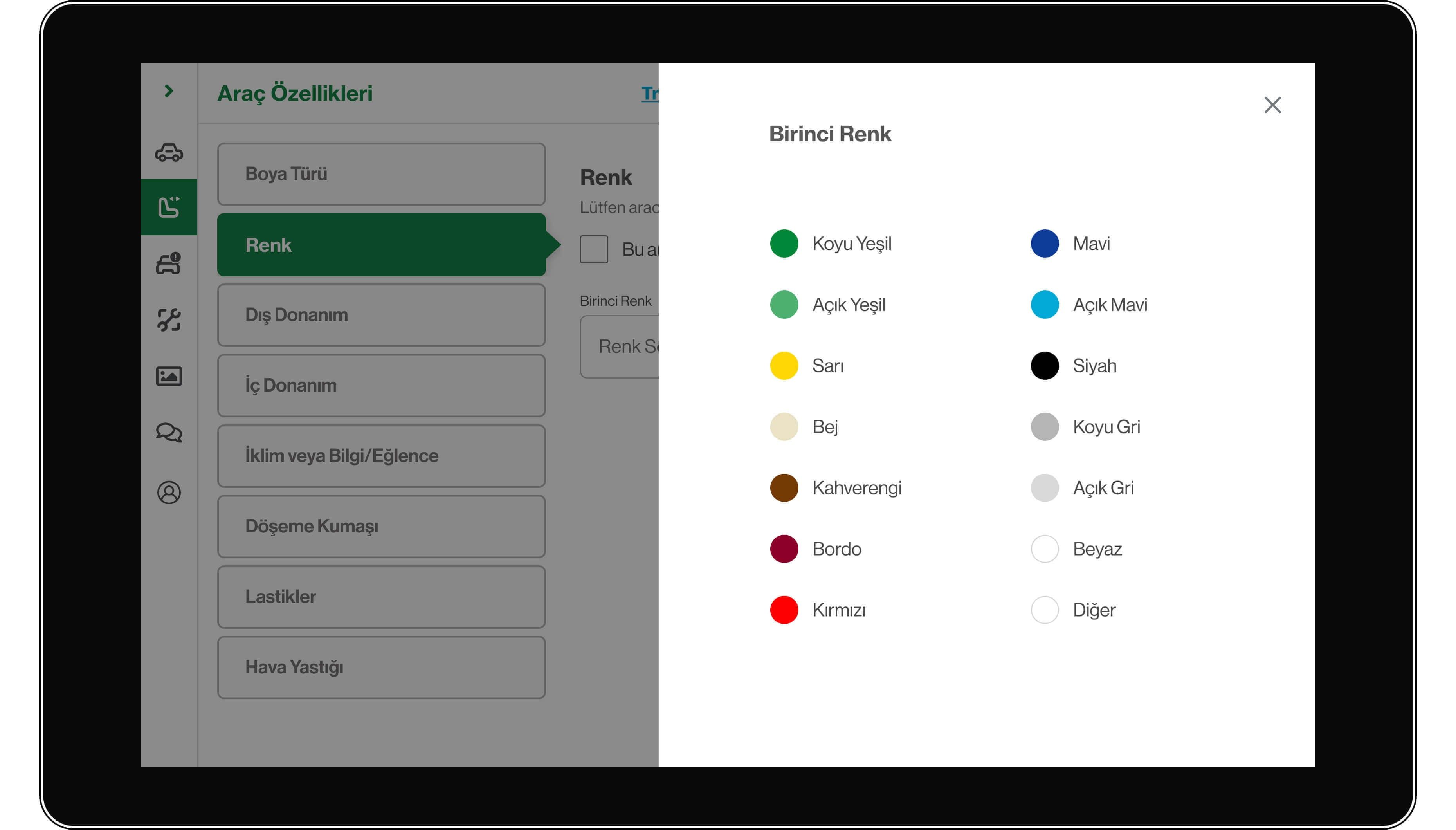The image size is (1456, 830).
Task: Open the Boya Türü section
Action: (381, 174)
